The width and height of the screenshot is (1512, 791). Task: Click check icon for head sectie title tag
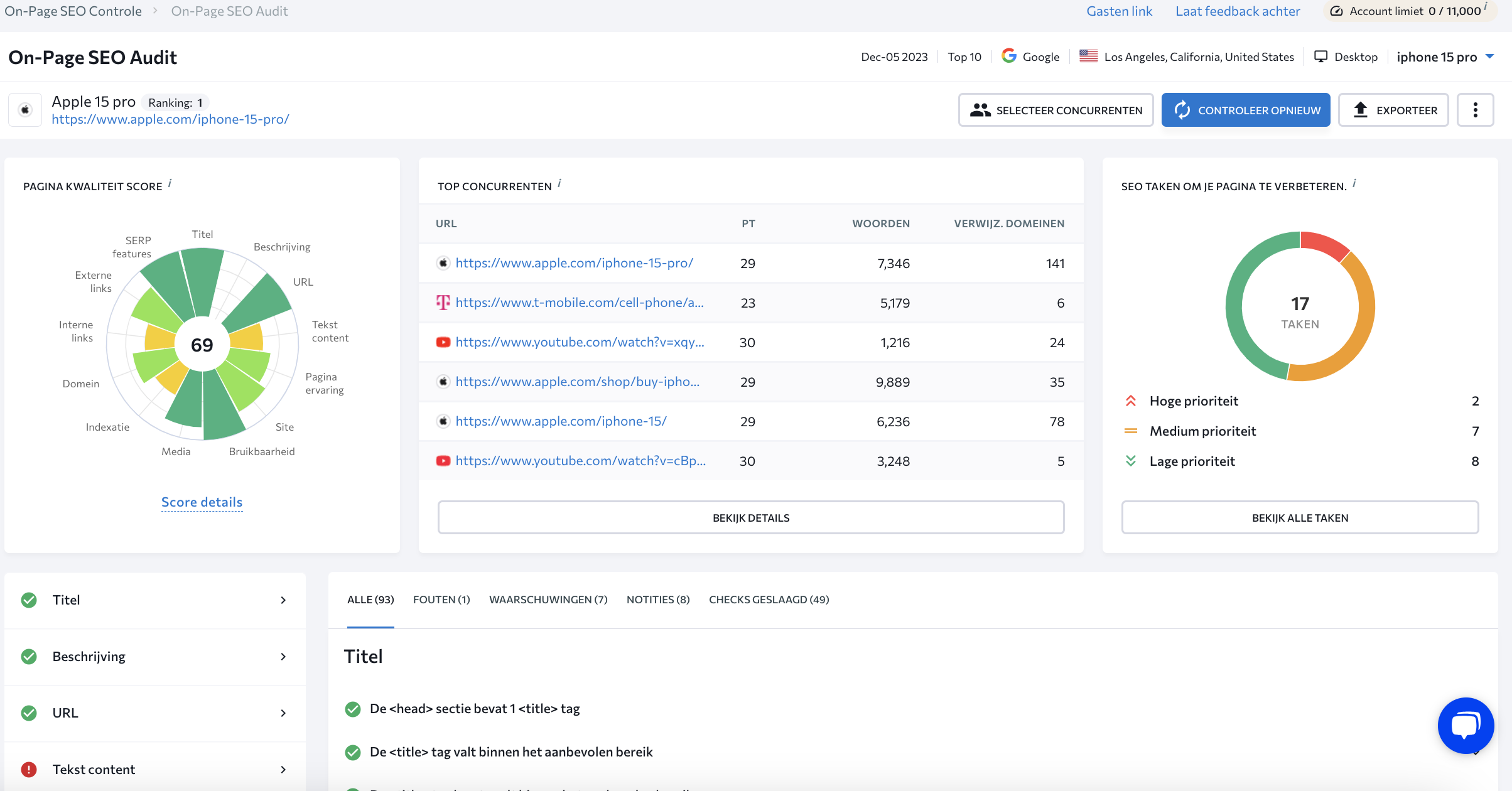(x=353, y=709)
